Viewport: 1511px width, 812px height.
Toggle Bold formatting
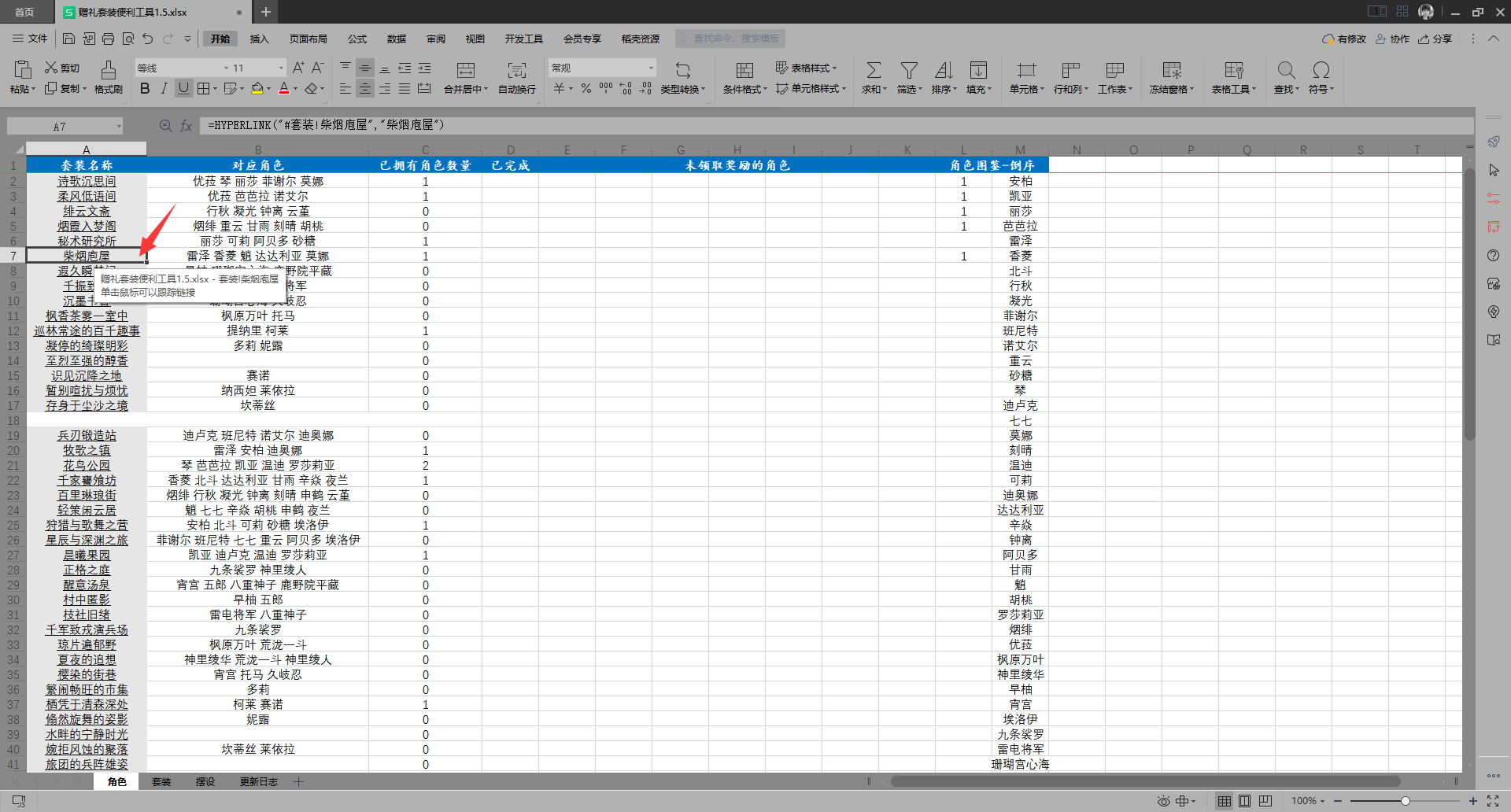tap(145, 88)
